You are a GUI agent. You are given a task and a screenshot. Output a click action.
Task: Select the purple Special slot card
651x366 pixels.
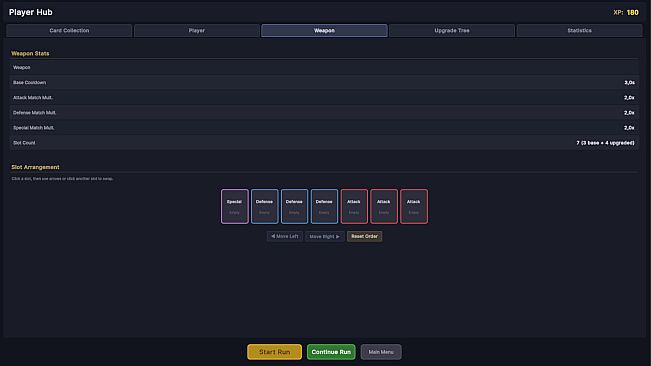click(235, 207)
